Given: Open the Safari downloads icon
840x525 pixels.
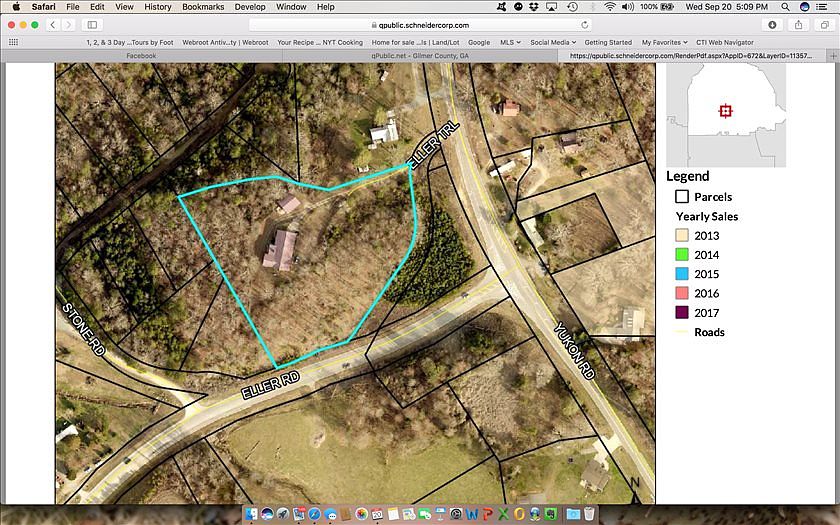Looking at the screenshot, I should [x=773, y=24].
